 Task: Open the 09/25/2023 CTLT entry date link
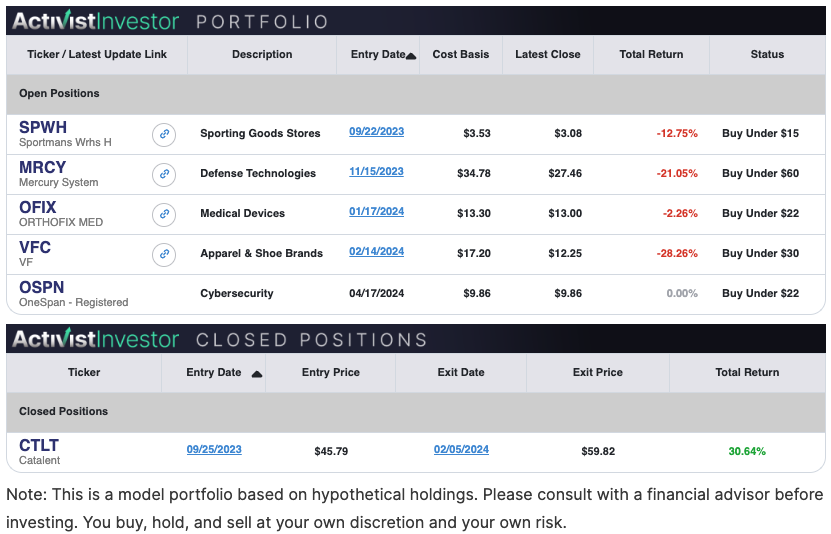[214, 449]
